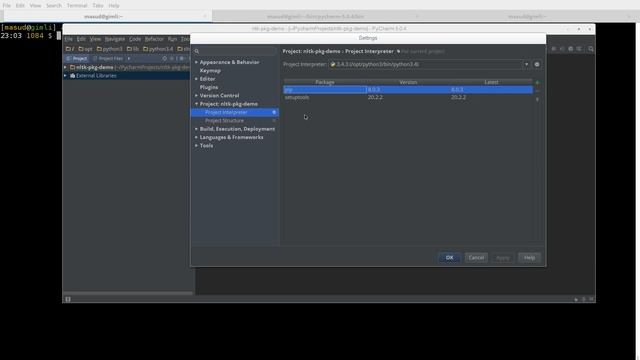
Task: Click tool window toggle icon in status bar
Action: 68,299
